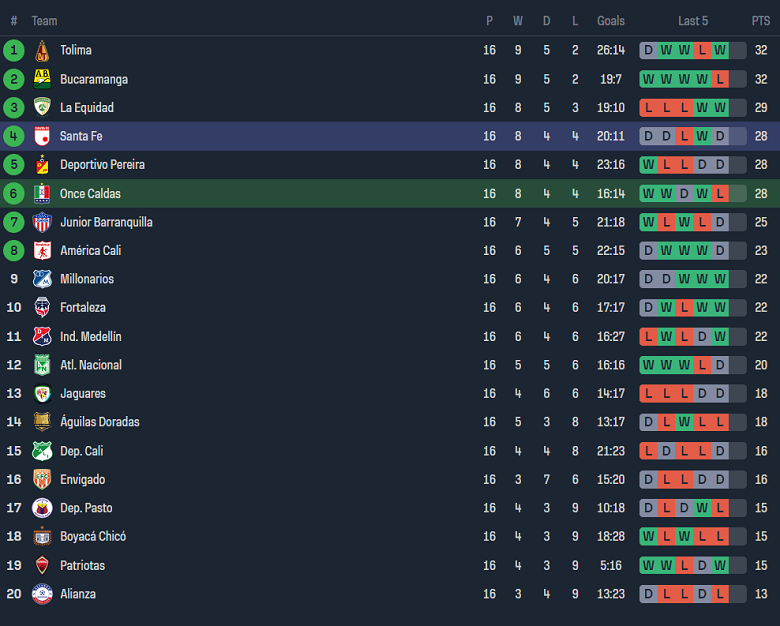Click the Goals column header
Viewport: 780px width, 626px height.
[611, 21]
